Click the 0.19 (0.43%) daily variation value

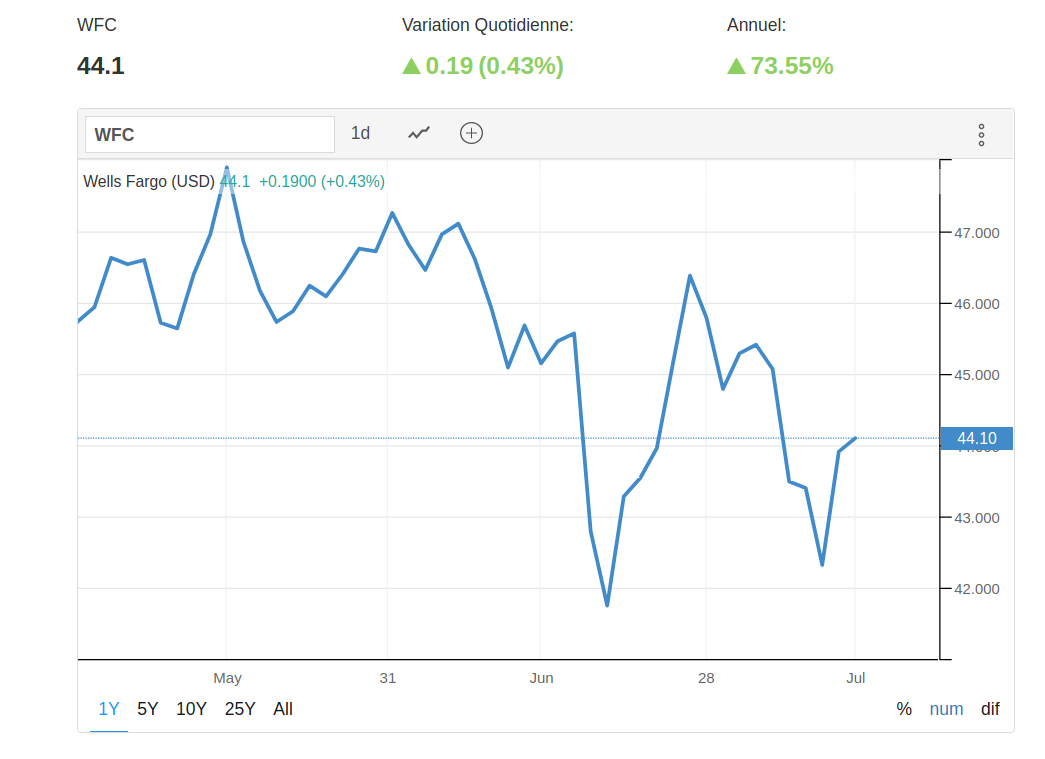pyautogui.click(x=494, y=67)
